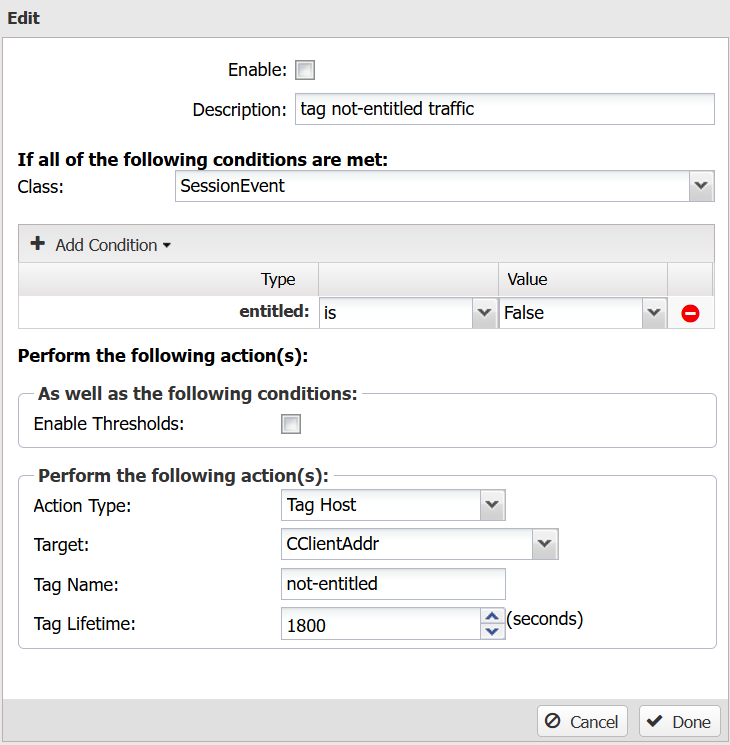Click the Cancel button
This screenshot has height=745, width=730.
pyautogui.click(x=582, y=721)
